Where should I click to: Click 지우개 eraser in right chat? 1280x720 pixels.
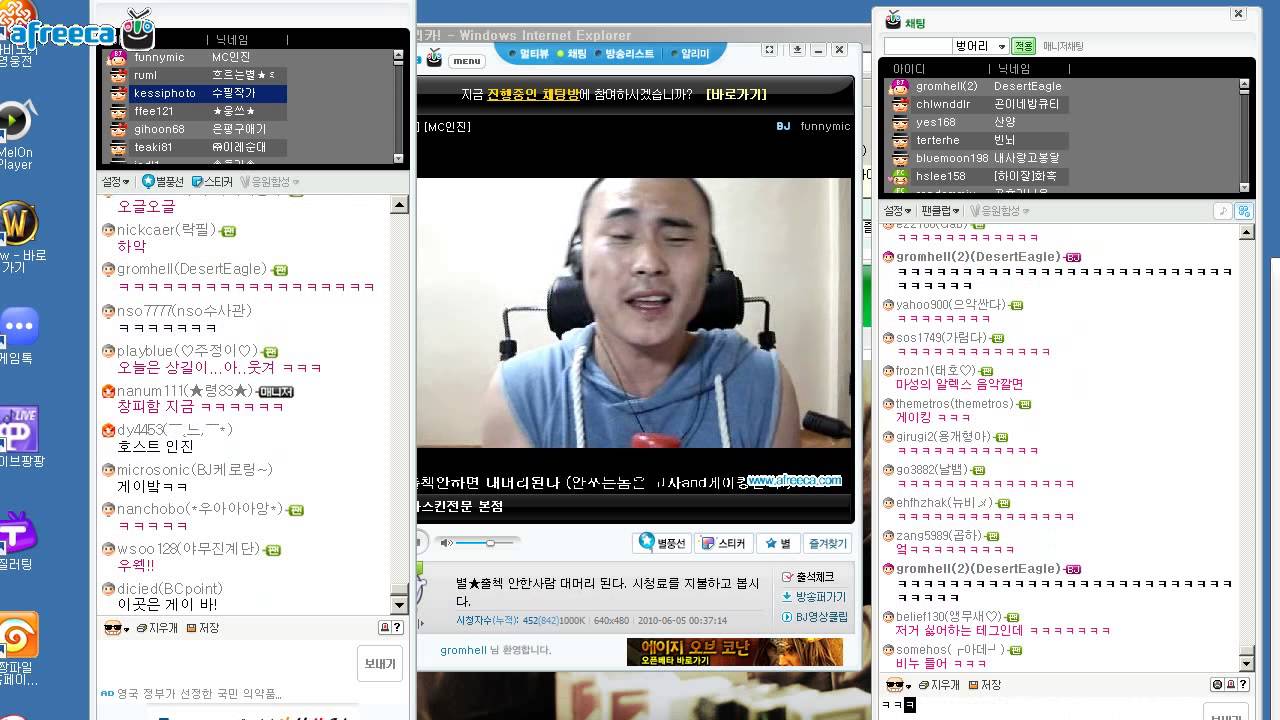pos(939,685)
